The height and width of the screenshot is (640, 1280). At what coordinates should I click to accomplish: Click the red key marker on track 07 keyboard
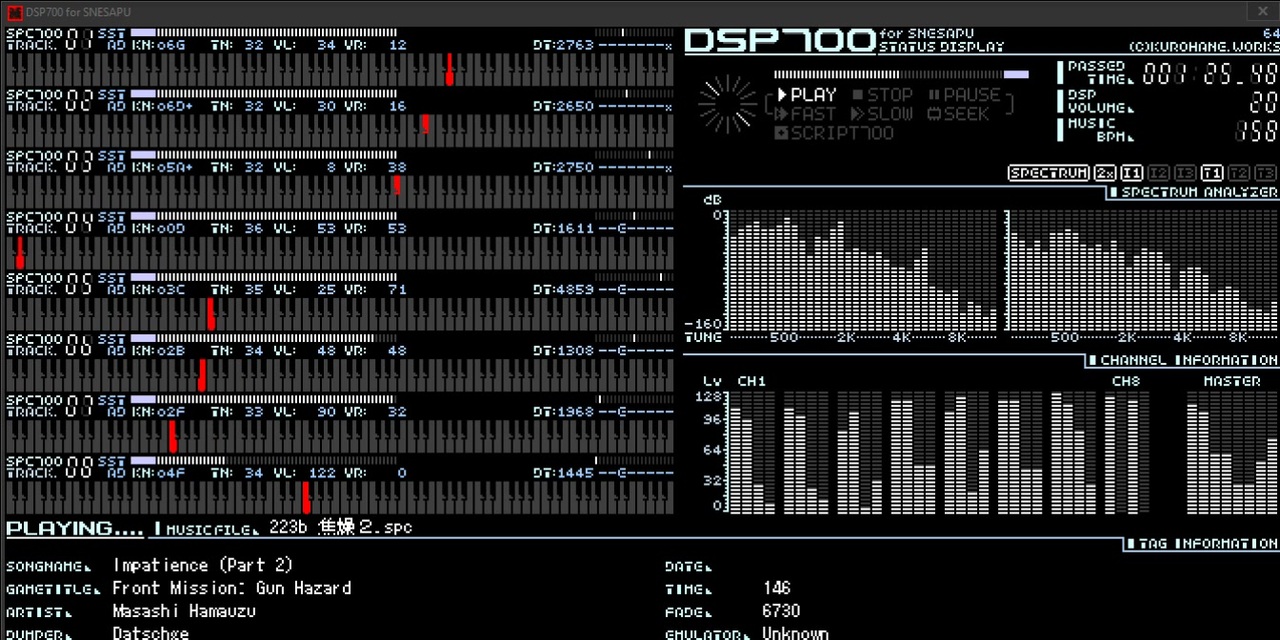[173, 435]
